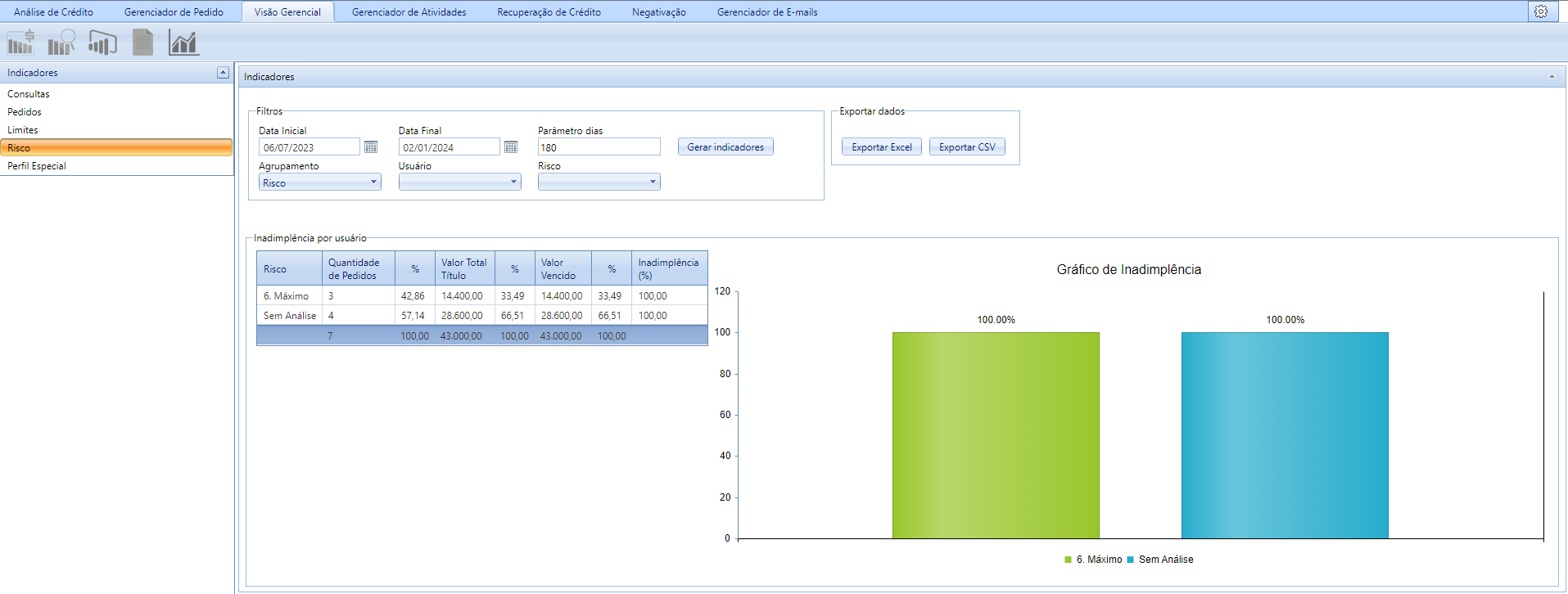Open the settings gear icon
1568x594 pixels.
pos(1541,11)
